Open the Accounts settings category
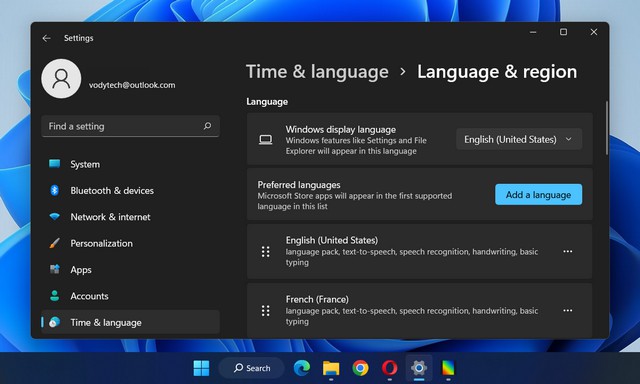 click(130, 296)
